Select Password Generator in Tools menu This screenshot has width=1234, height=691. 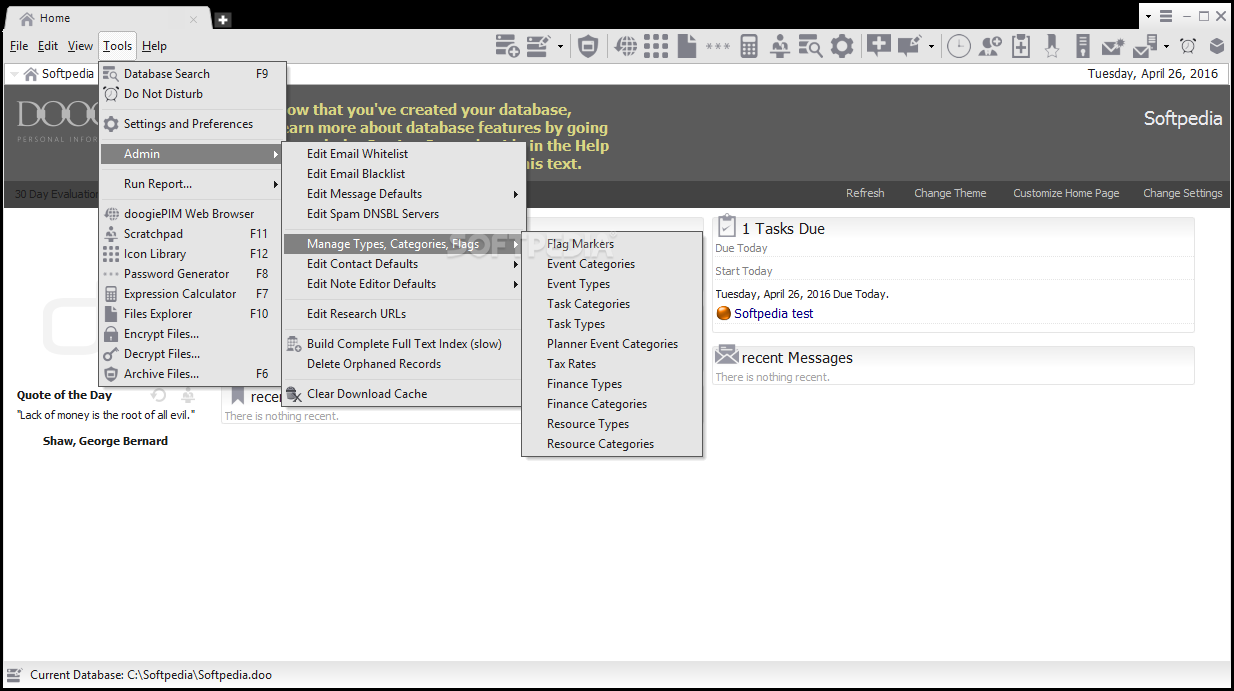coord(192,274)
